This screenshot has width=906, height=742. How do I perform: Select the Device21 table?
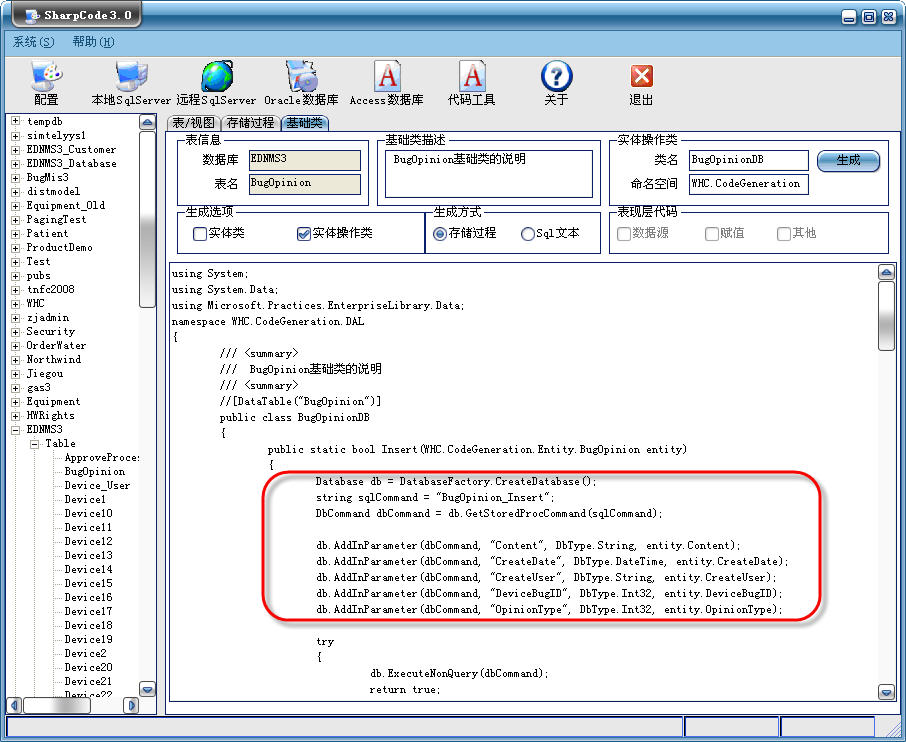coord(88,681)
